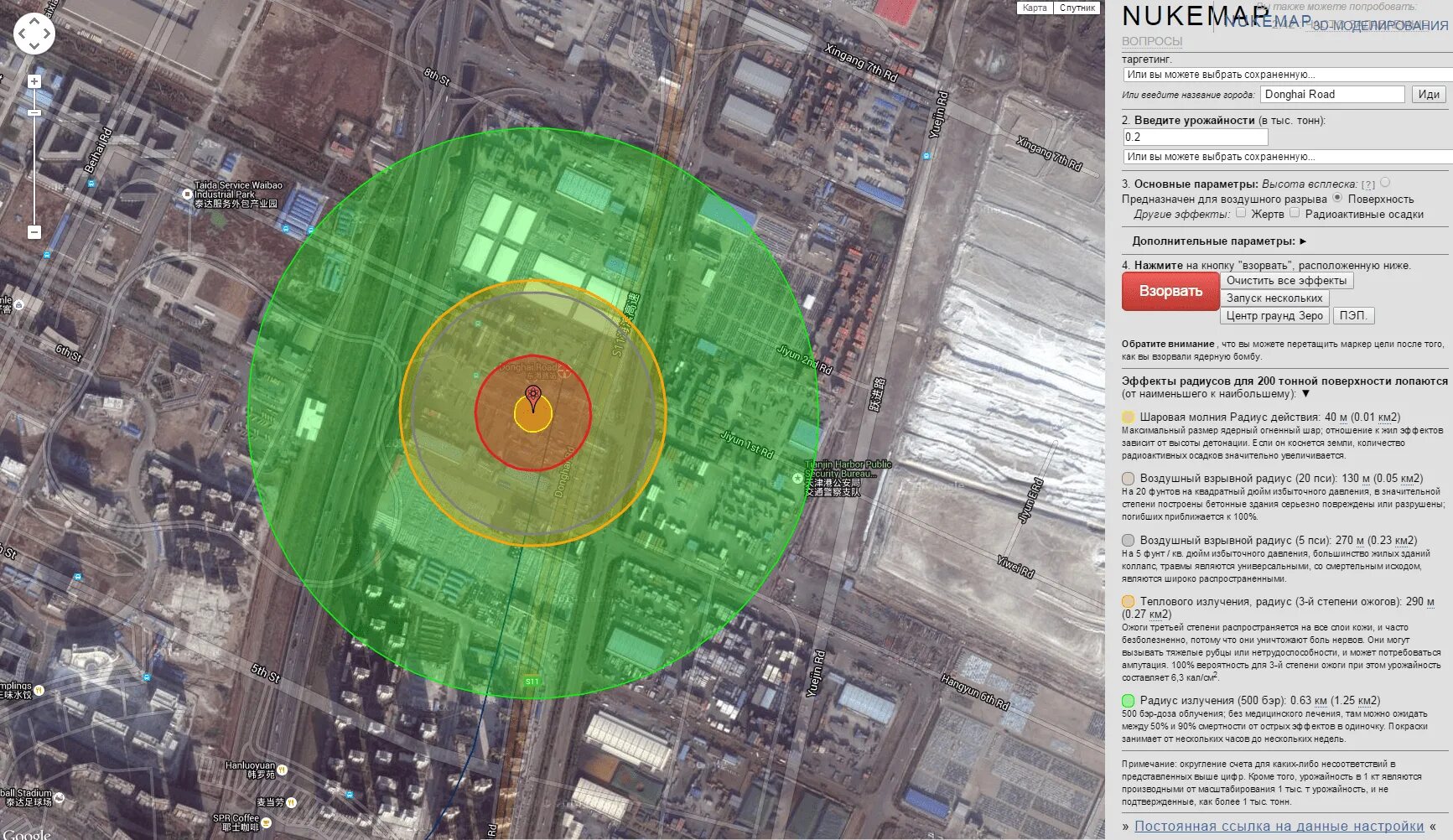Open the saved yield presets dropdown
Image resolution: width=1453 pixels, height=840 pixels.
(x=1288, y=157)
